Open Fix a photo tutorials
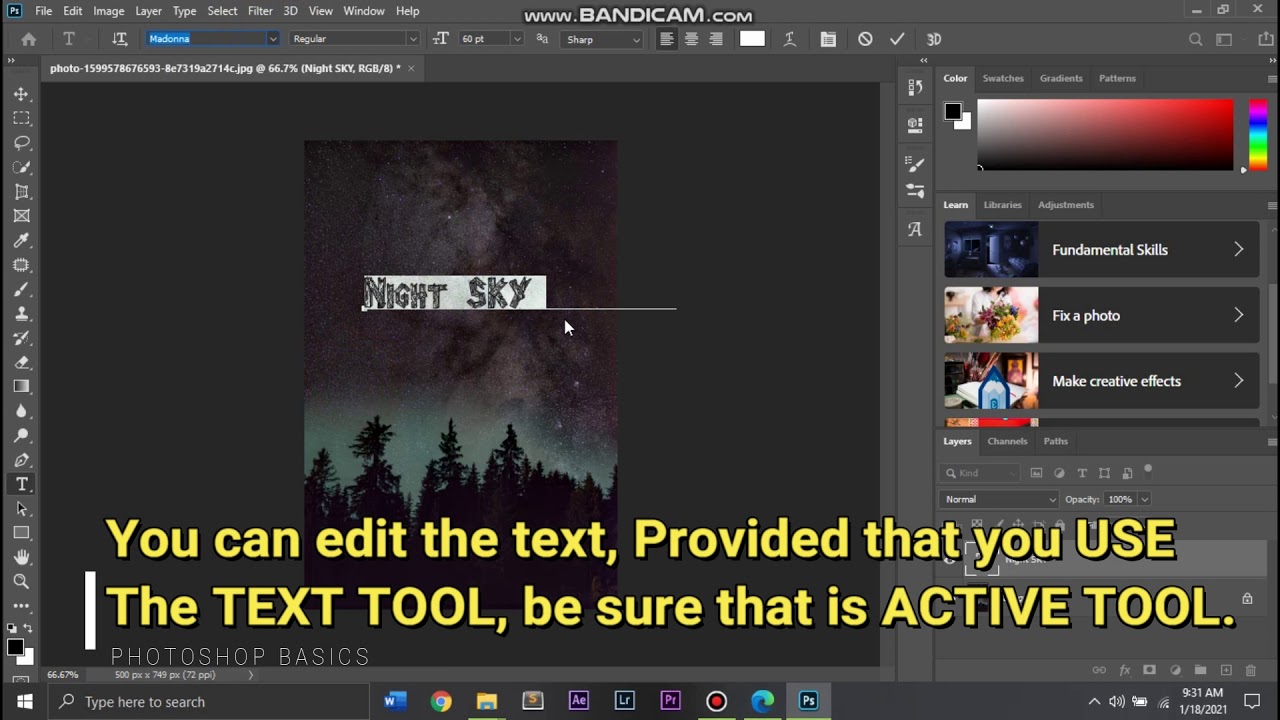This screenshot has width=1280, height=720. click(1102, 315)
